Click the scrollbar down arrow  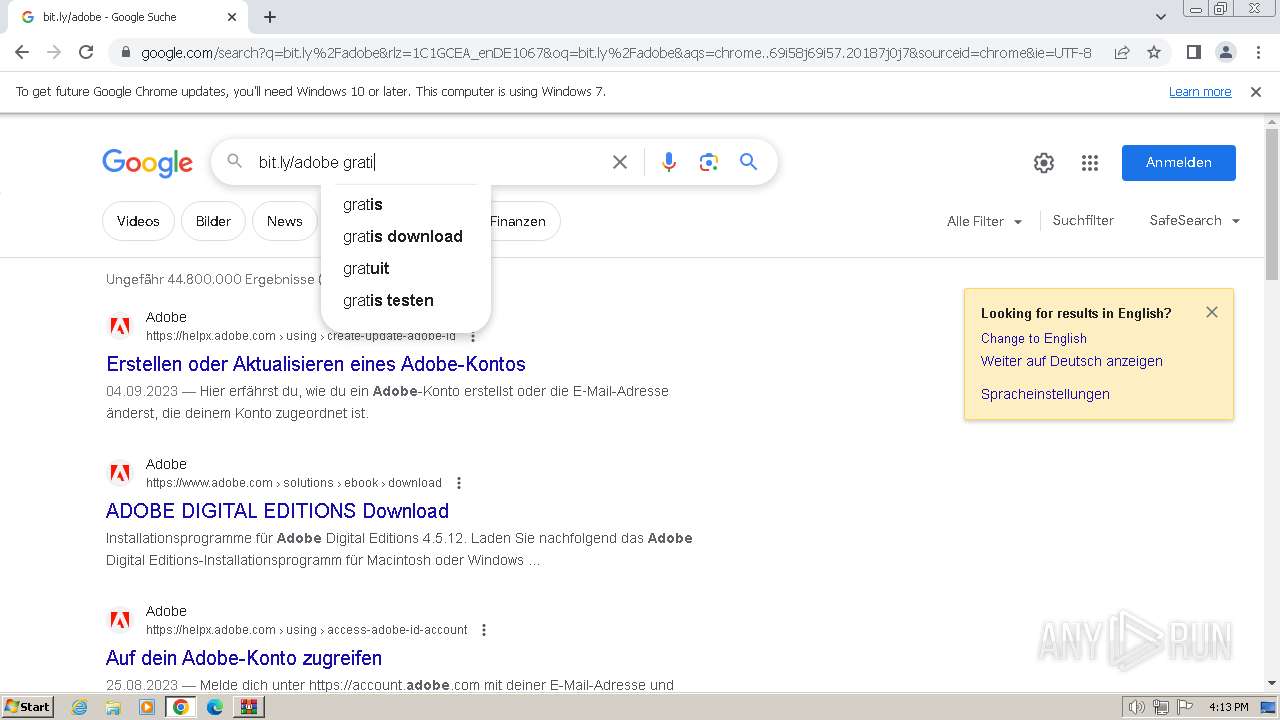click(1272, 683)
